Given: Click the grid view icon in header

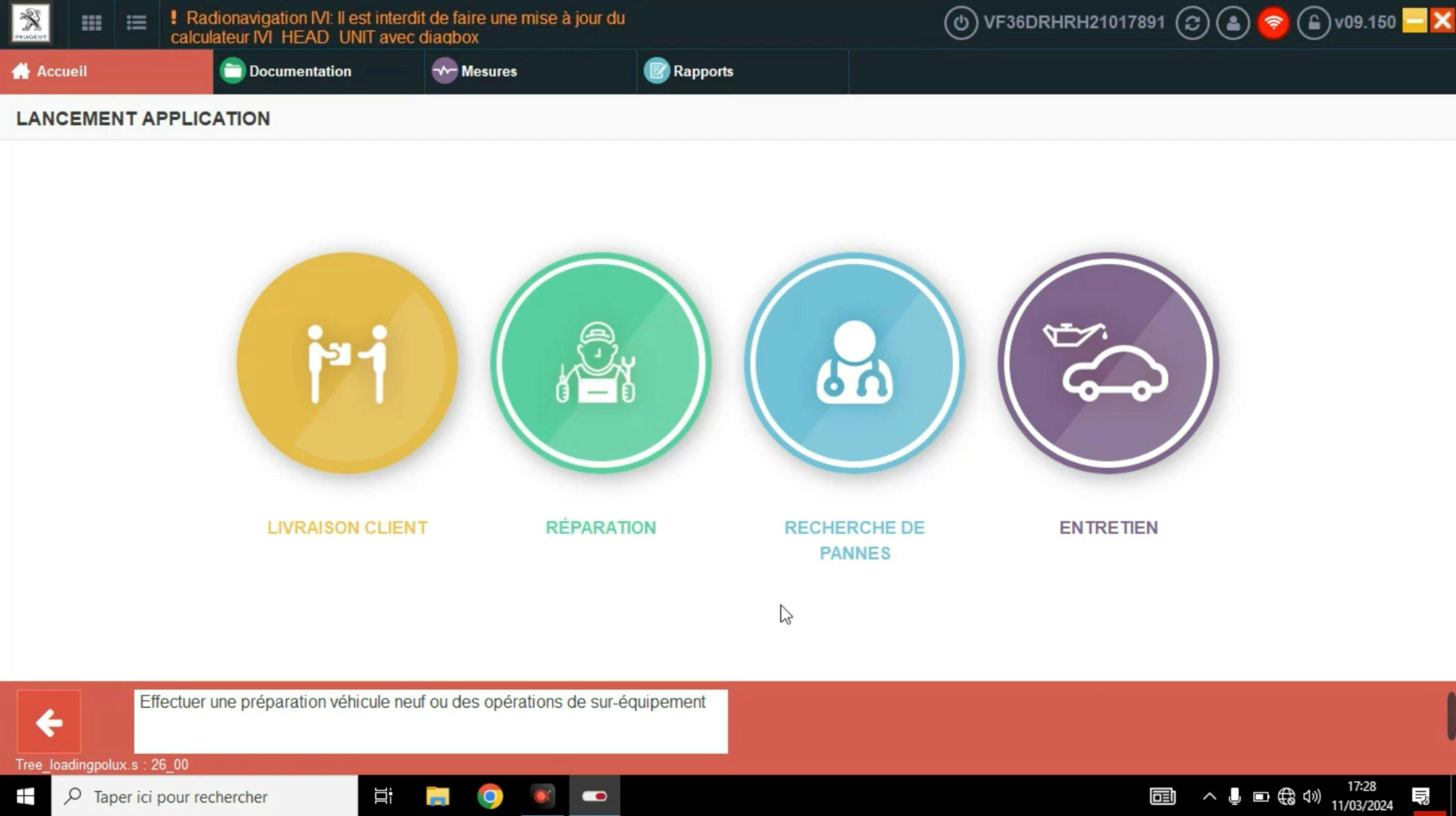Looking at the screenshot, I should pyautogui.click(x=91, y=23).
